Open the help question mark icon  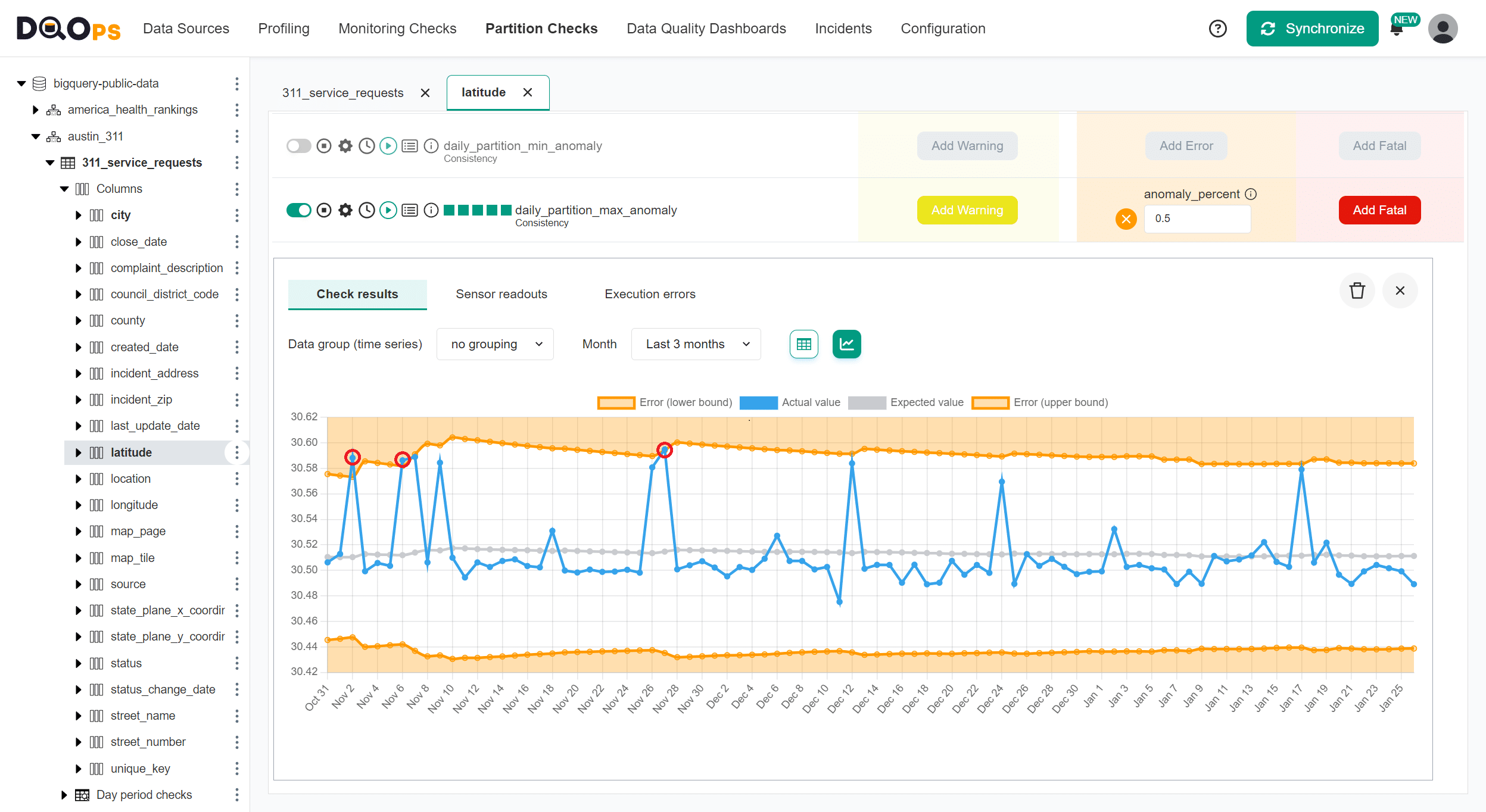(1217, 29)
